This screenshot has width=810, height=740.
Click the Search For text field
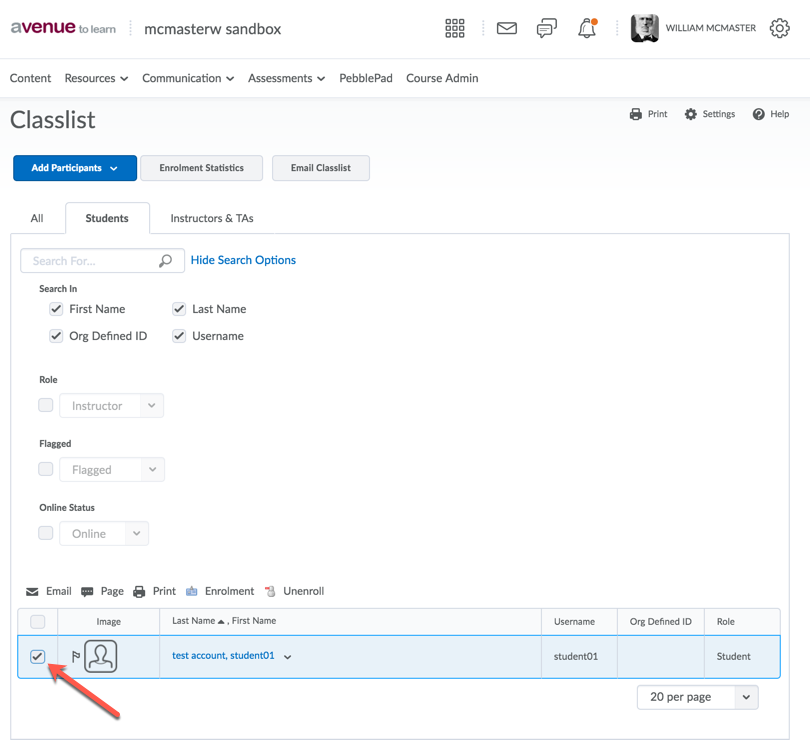92,261
